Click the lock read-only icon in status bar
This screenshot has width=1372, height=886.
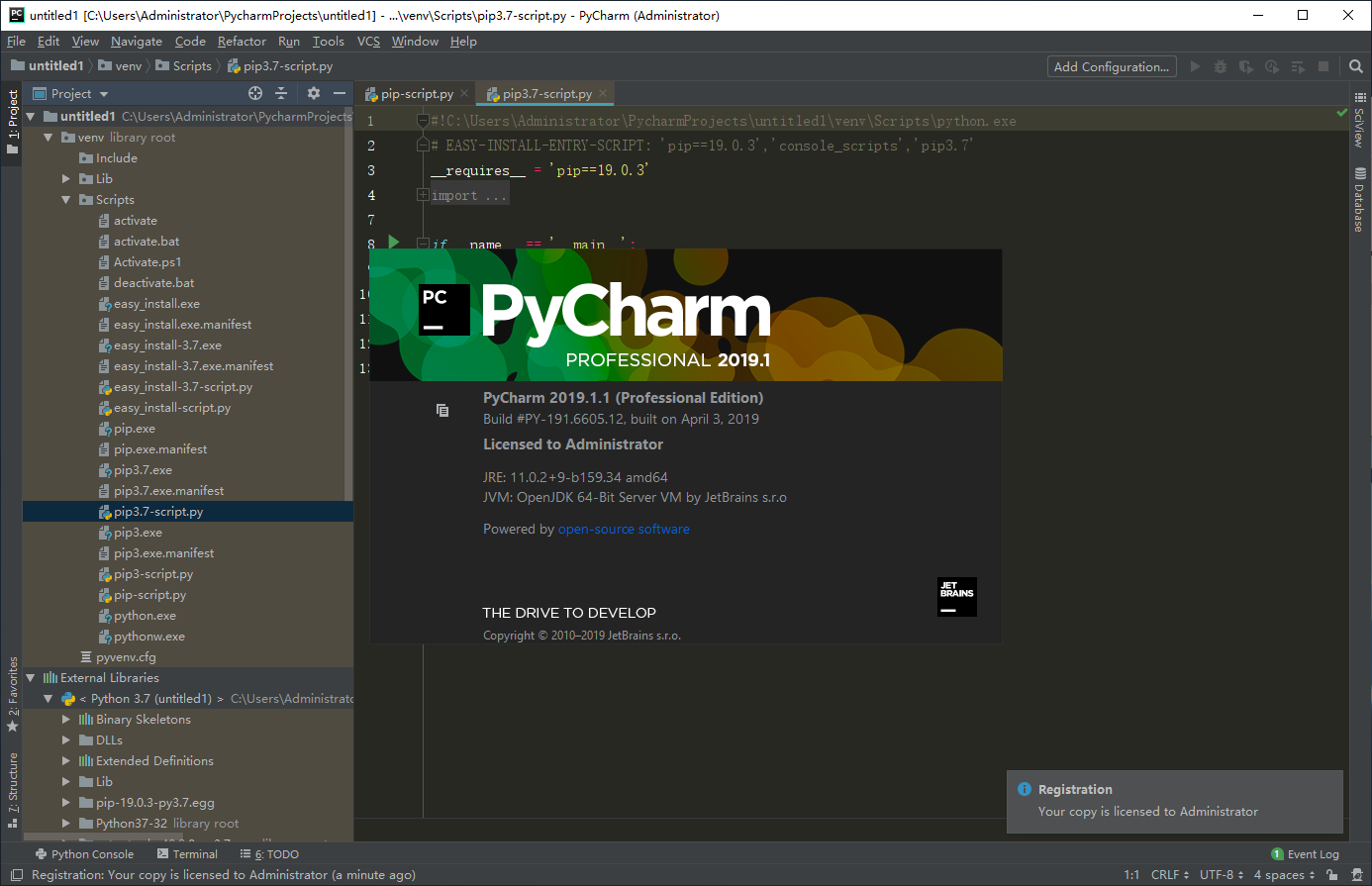tap(1332, 875)
